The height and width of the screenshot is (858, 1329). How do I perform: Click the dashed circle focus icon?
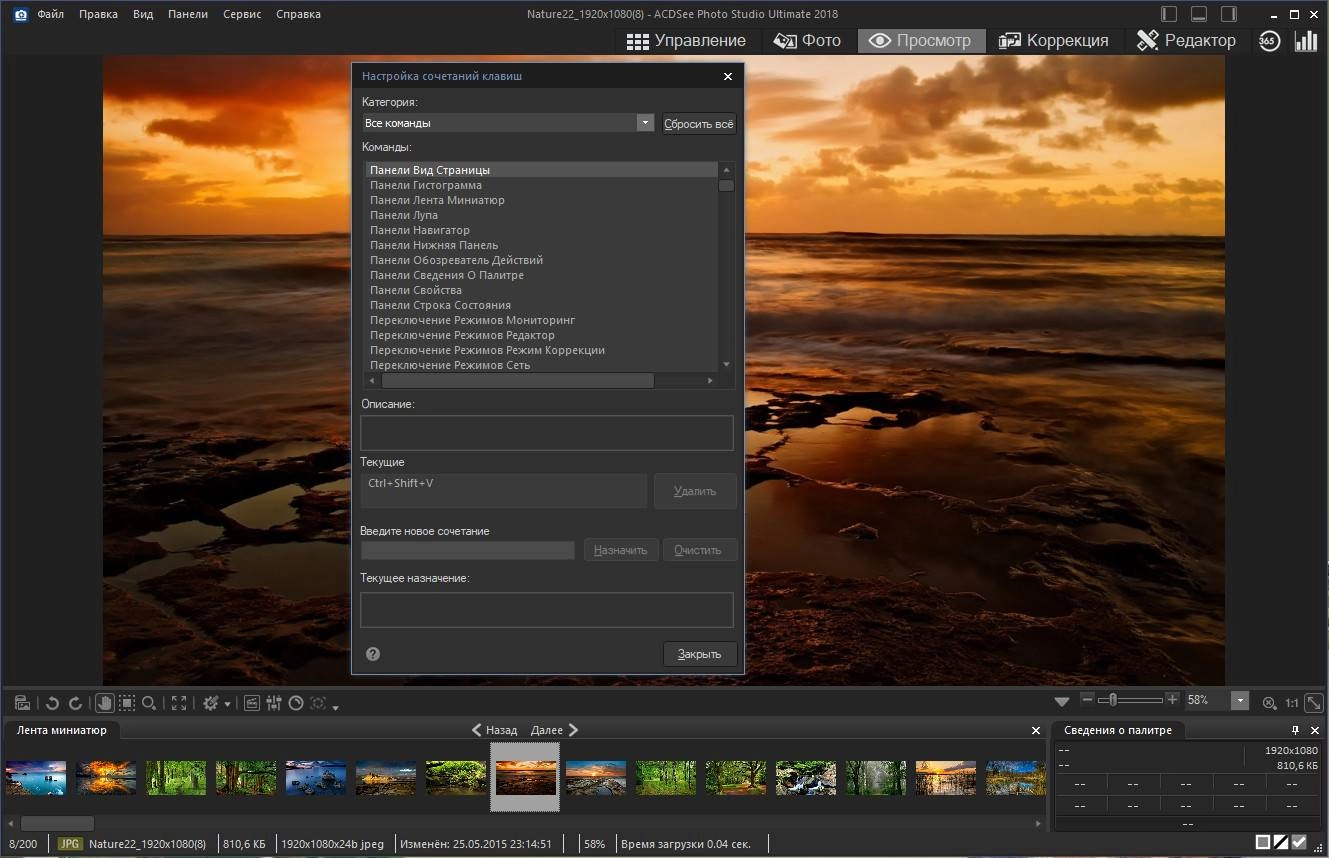click(x=318, y=703)
